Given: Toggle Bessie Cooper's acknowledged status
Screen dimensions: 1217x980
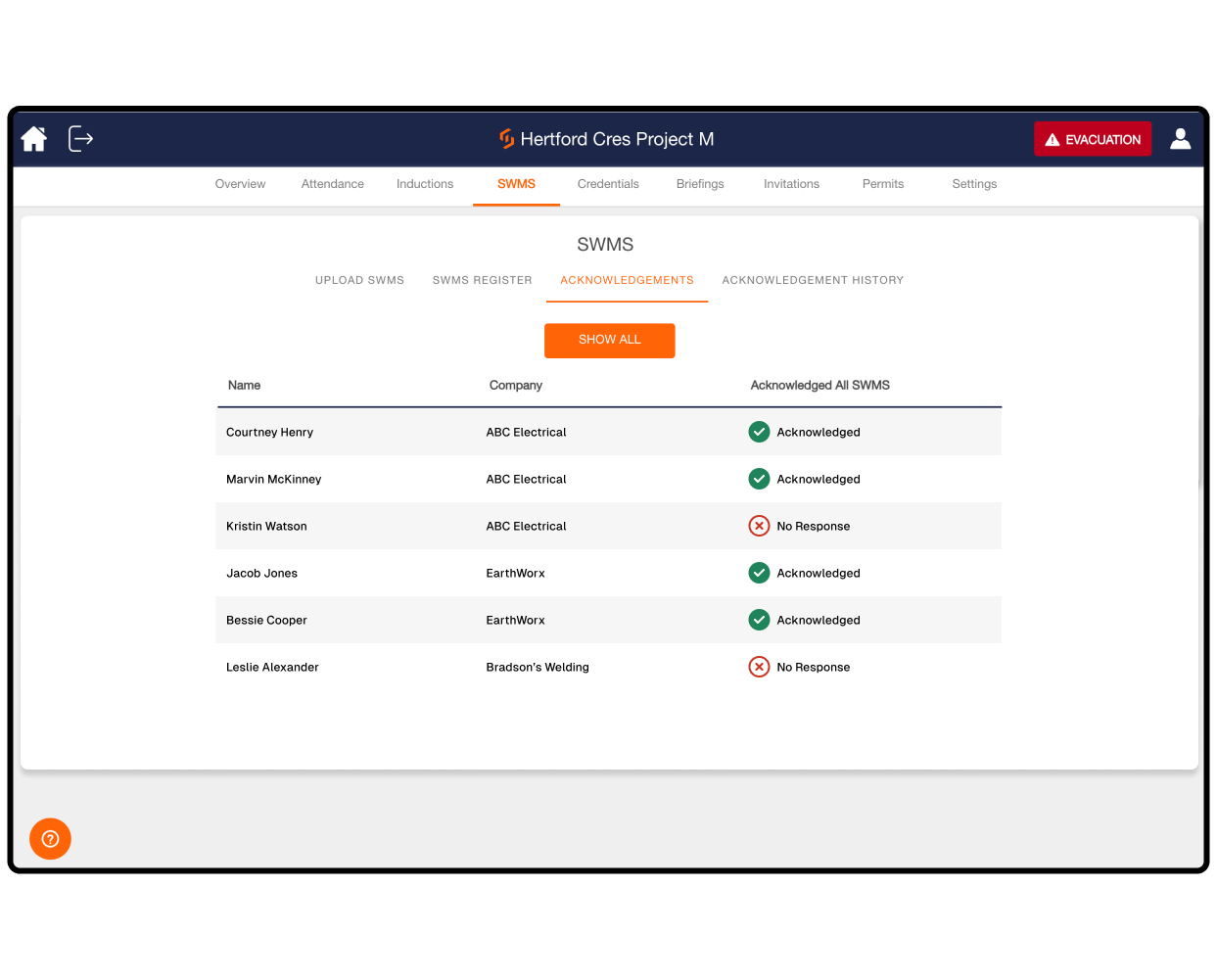Looking at the screenshot, I should [759, 620].
